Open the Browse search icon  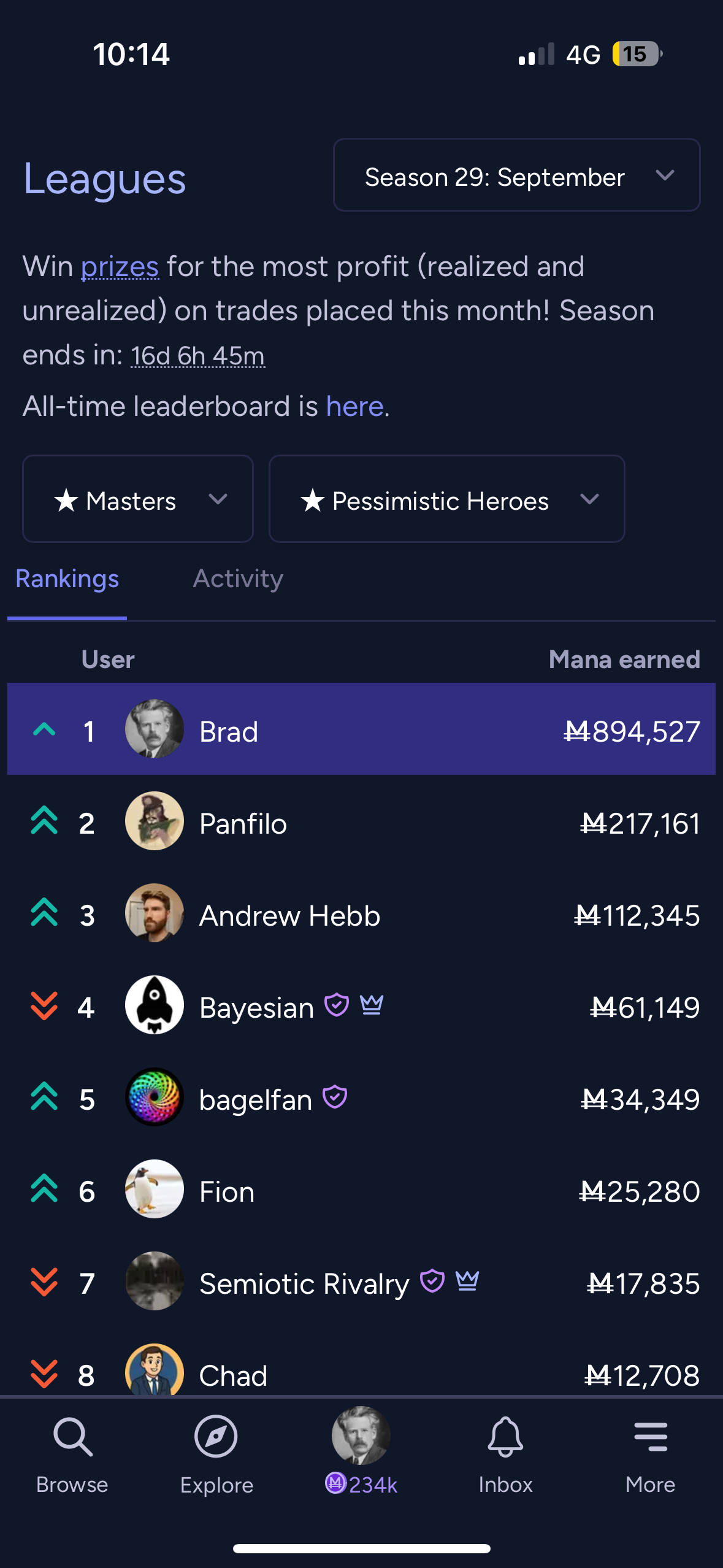click(x=72, y=1437)
